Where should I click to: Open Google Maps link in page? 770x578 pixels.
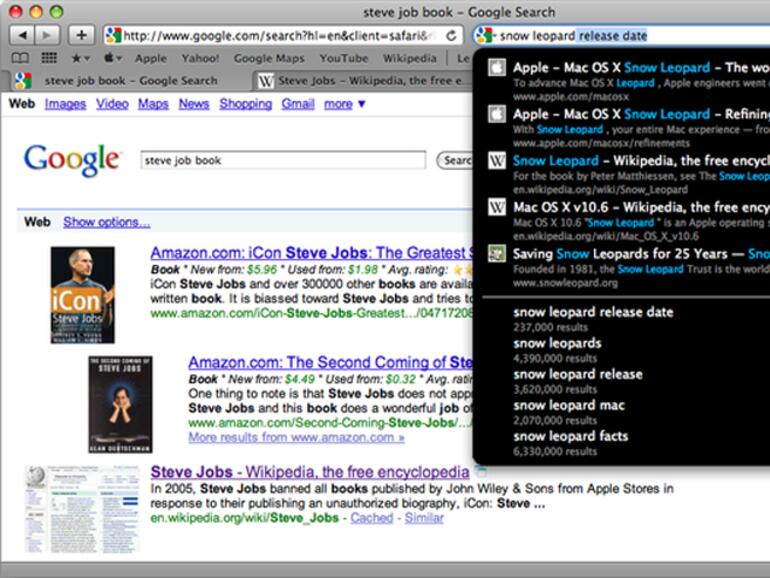153,104
